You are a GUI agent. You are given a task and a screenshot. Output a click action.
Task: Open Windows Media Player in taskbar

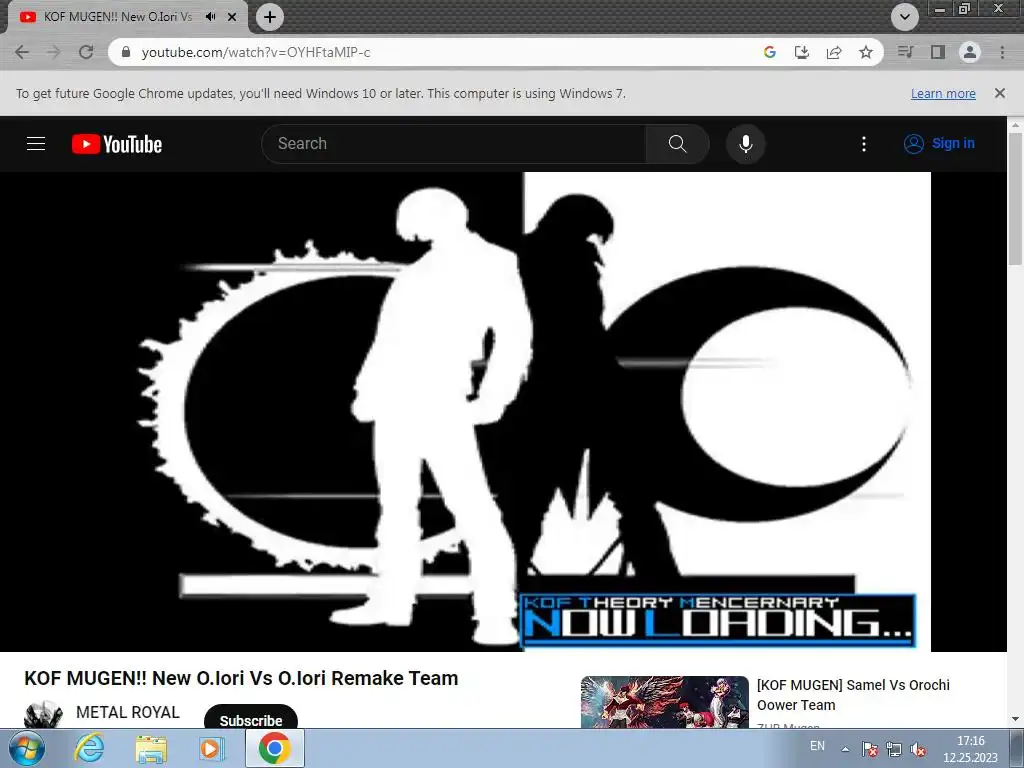coord(212,748)
